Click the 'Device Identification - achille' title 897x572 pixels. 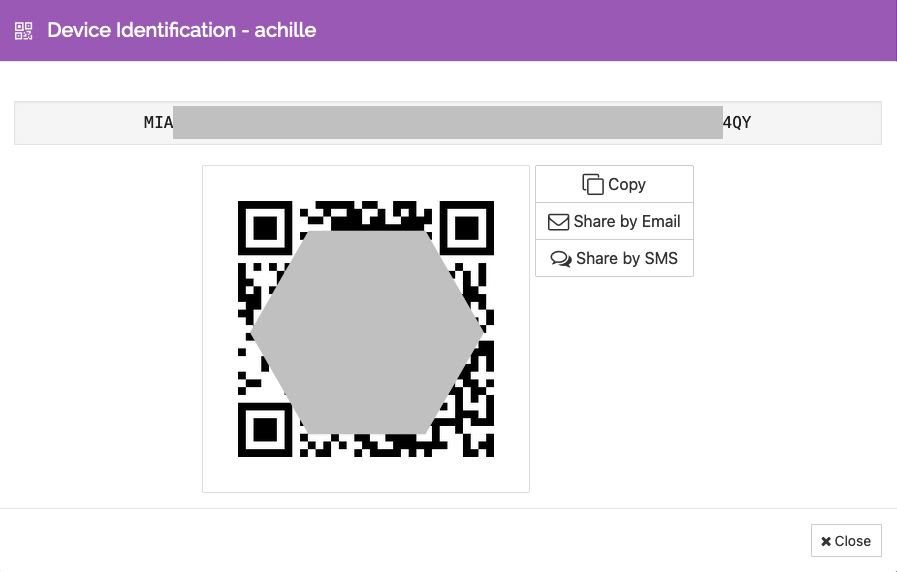pyautogui.click(x=181, y=30)
